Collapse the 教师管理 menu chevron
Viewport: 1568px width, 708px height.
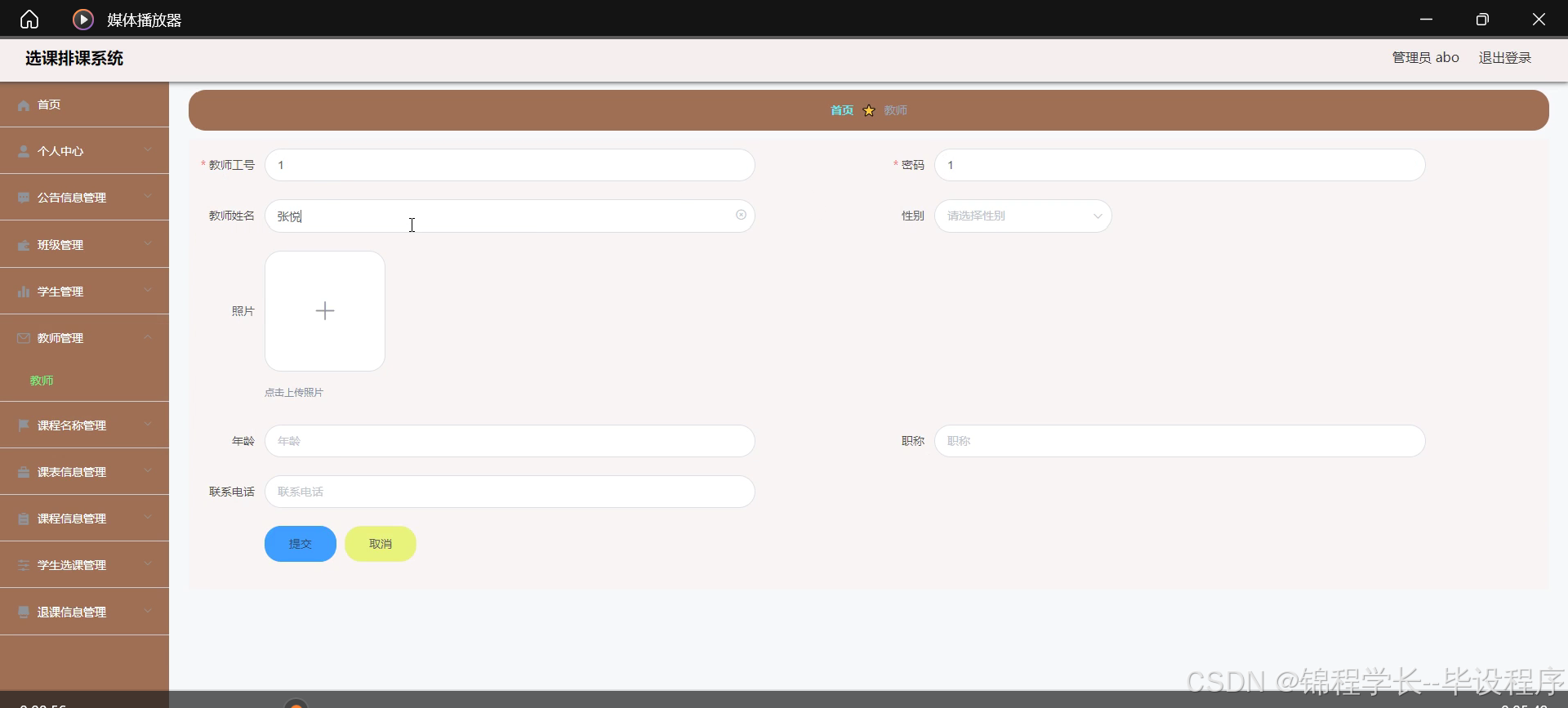pyautogui.click(x=148, y=337)
